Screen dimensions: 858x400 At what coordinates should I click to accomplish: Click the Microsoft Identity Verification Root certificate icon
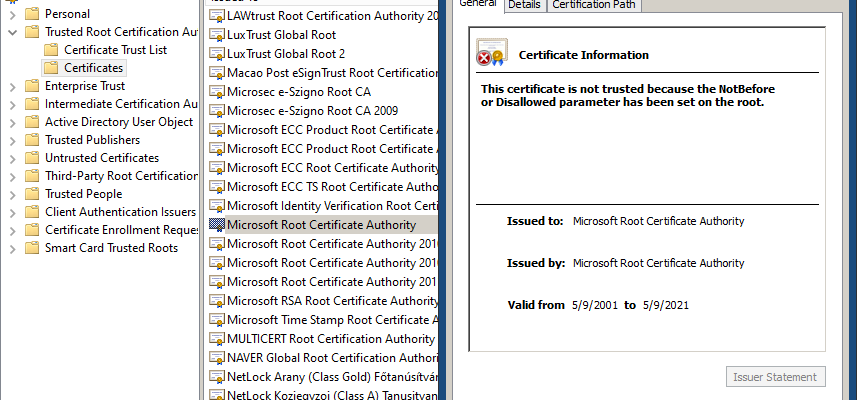[217, 206]
